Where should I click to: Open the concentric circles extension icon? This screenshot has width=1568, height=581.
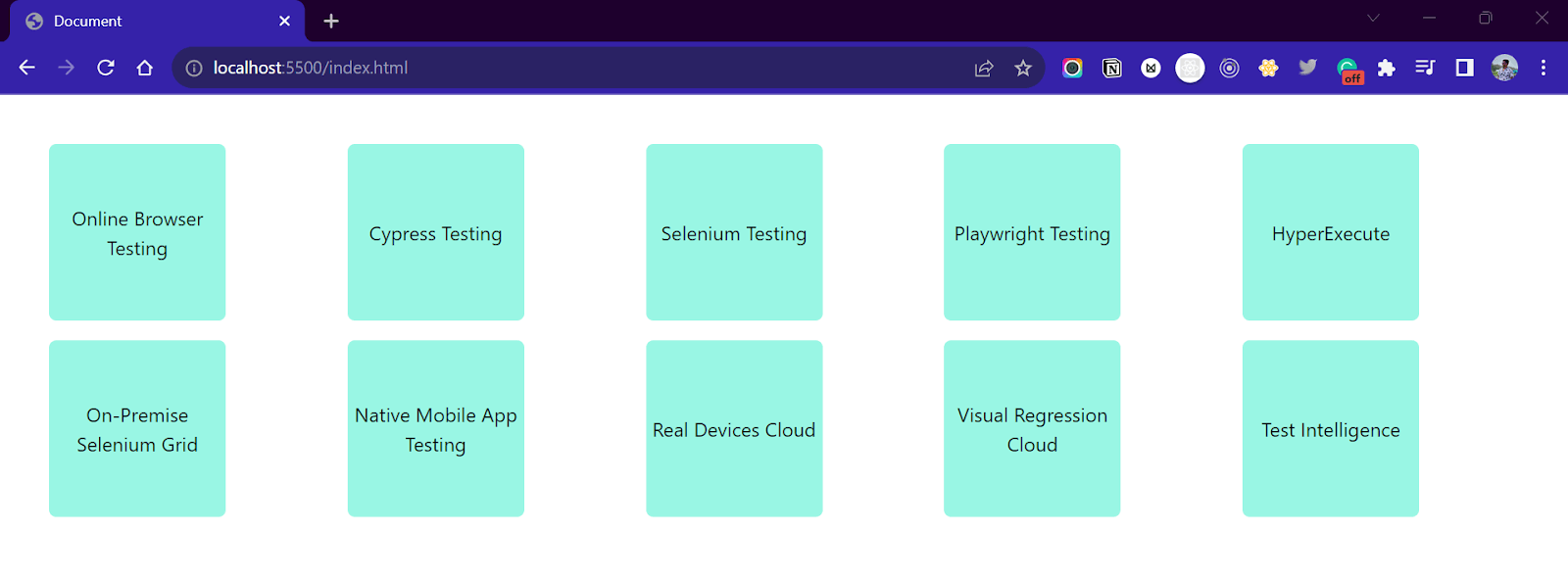[x=1229, y=68]
